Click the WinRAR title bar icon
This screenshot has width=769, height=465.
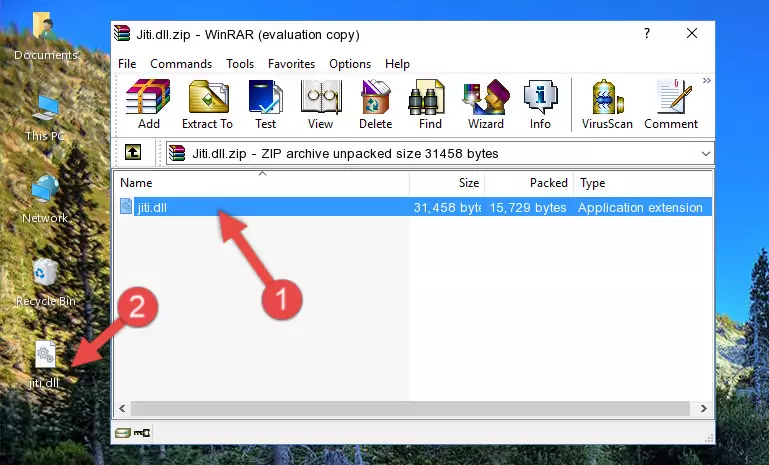tap(122, 34)
